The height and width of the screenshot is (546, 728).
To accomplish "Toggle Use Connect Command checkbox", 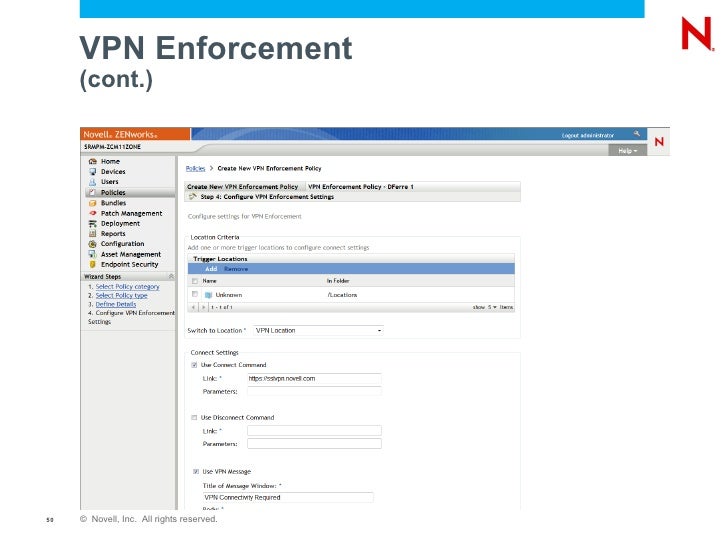I will click(194, 365).
